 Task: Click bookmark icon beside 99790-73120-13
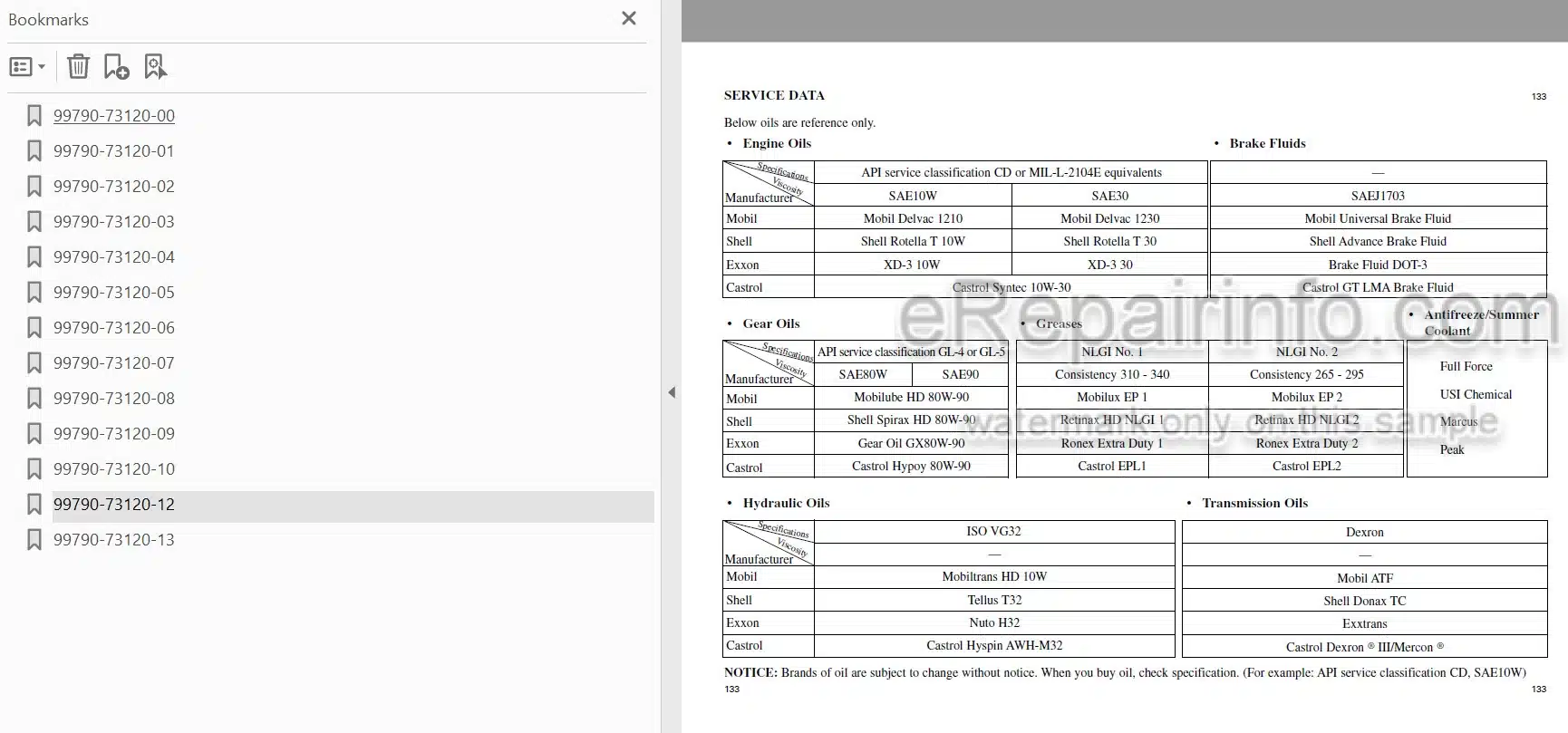(34, 540)
